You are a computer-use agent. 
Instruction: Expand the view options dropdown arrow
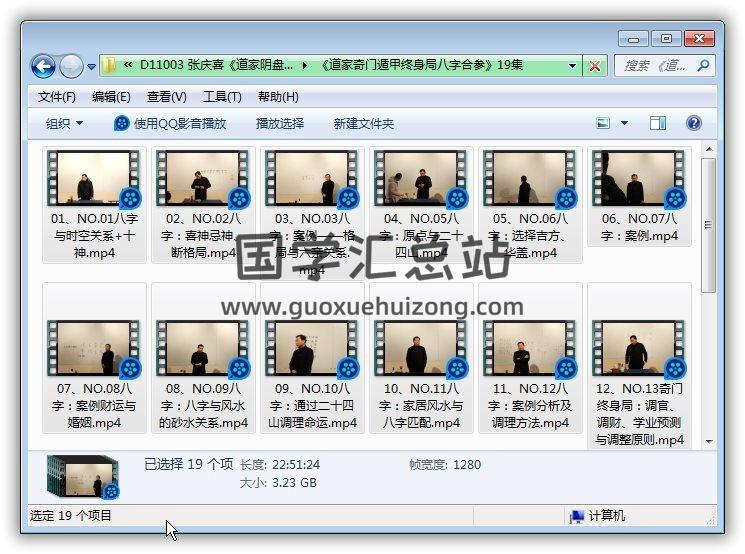click(625, 123)
